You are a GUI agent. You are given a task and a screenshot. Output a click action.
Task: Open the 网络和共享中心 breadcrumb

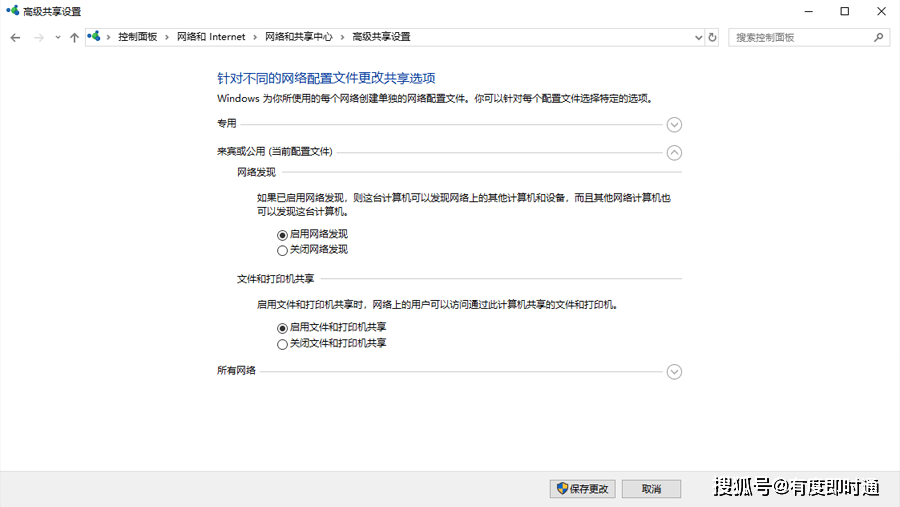298,37
